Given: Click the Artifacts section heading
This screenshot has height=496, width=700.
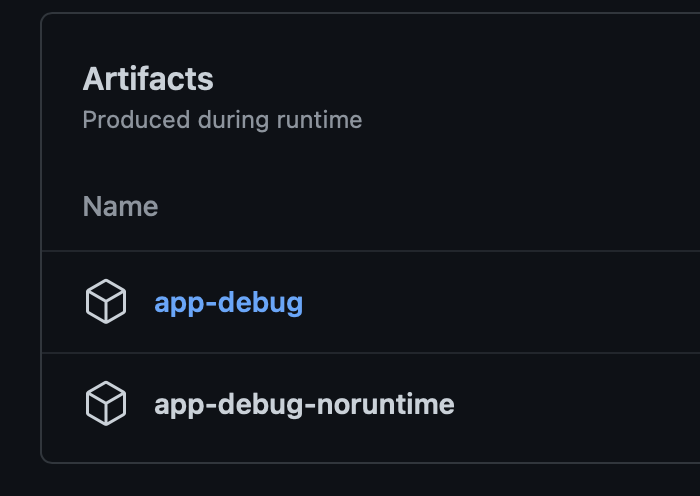Looking at the screenshot, I should pyautogui.click(x=148, y=79).
